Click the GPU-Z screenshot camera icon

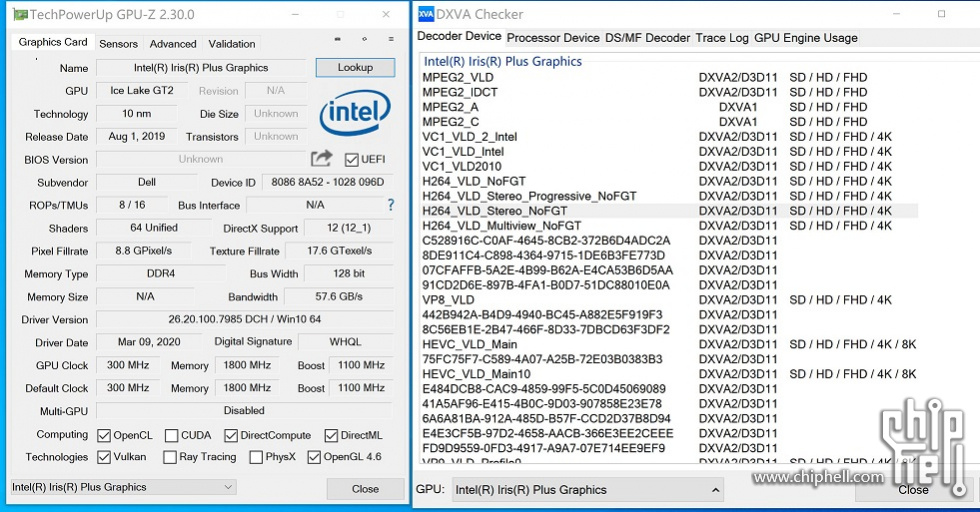pyautogui.click(x=338, y=39)
